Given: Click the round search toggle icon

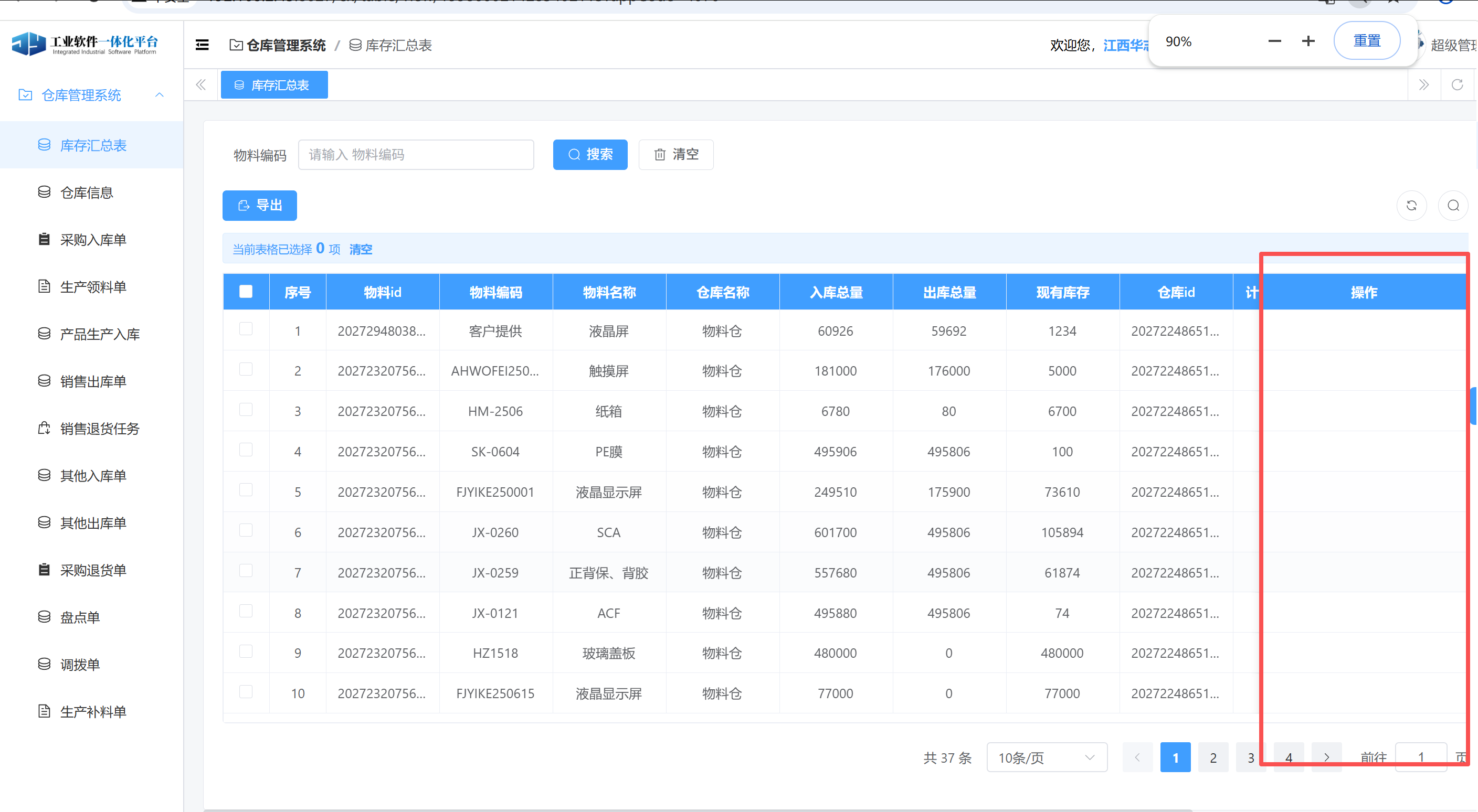Looking at the screenshot, I should coord(1453,205).
